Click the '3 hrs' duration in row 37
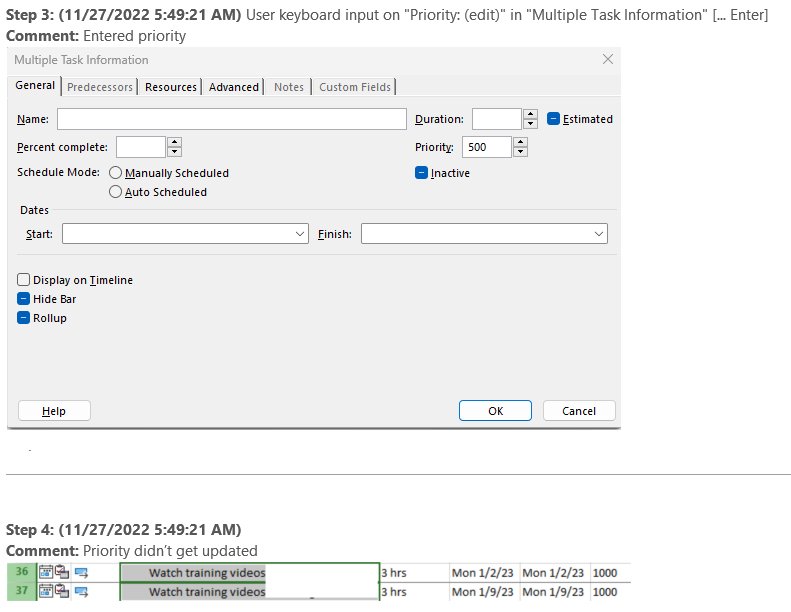The width and height of the screenshot is (791, 612). 394,592
